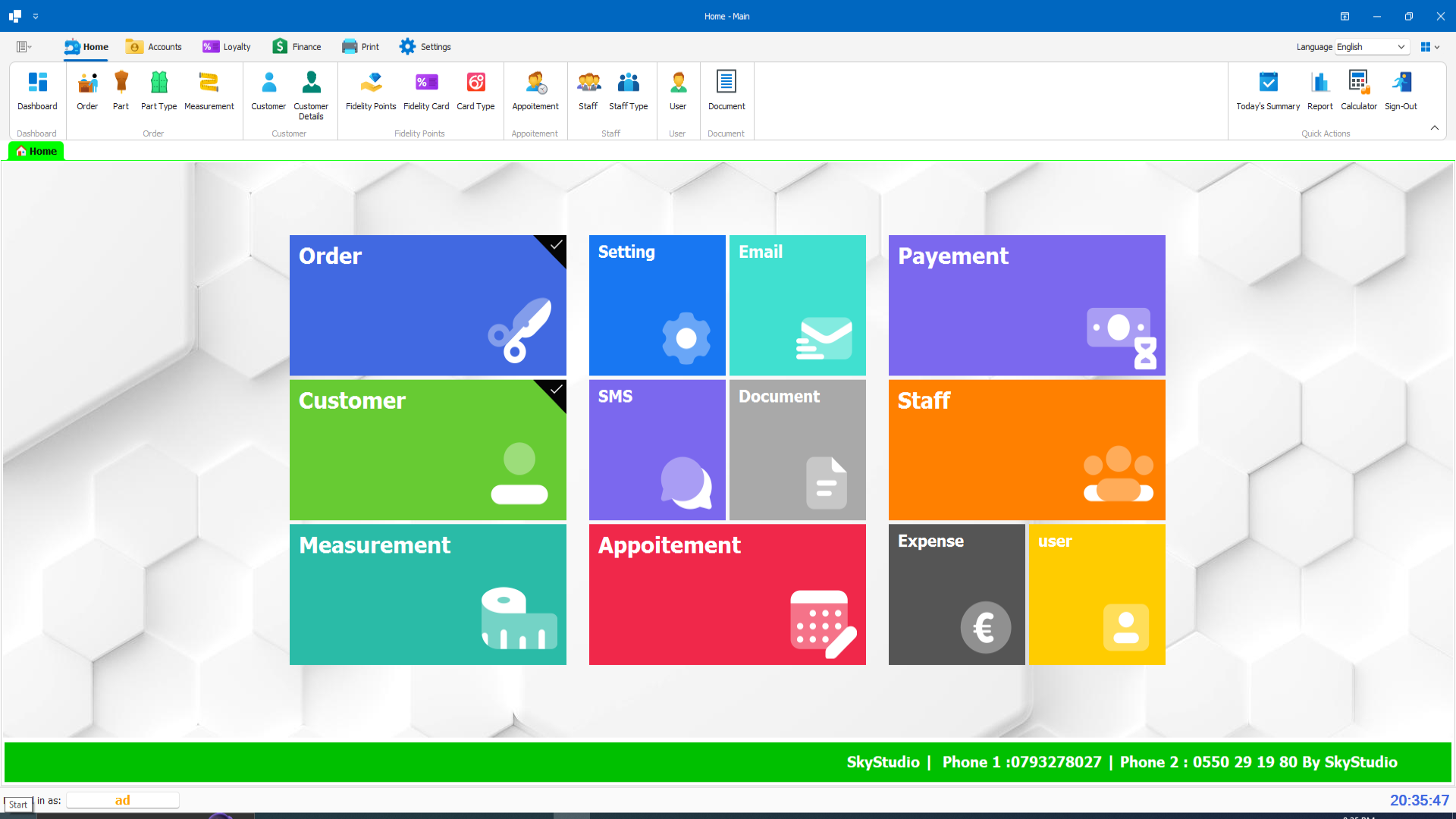Click the Start button at bottom left
Screen dimensions: 1456x819
click(18, 805)
